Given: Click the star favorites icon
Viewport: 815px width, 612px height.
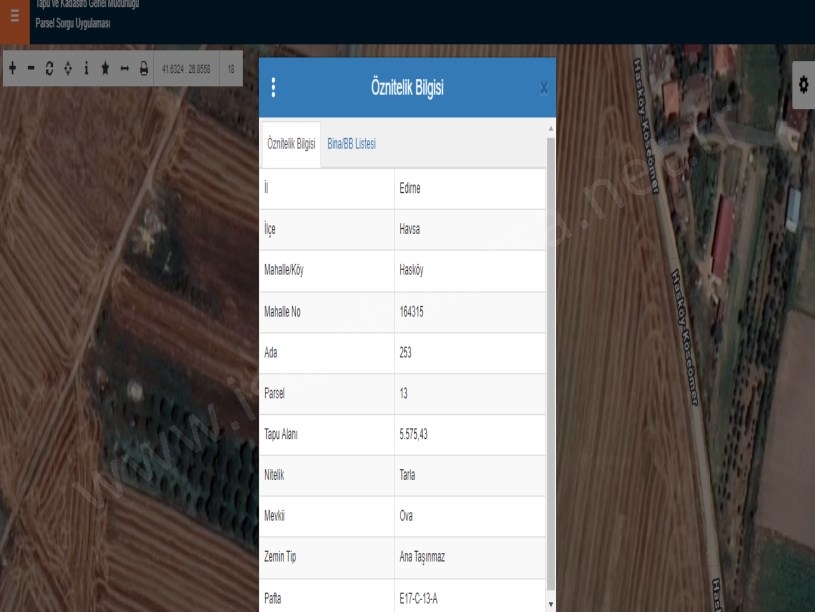Looking at the screenshot, I should pyautogui.click(x=105, y=68).
